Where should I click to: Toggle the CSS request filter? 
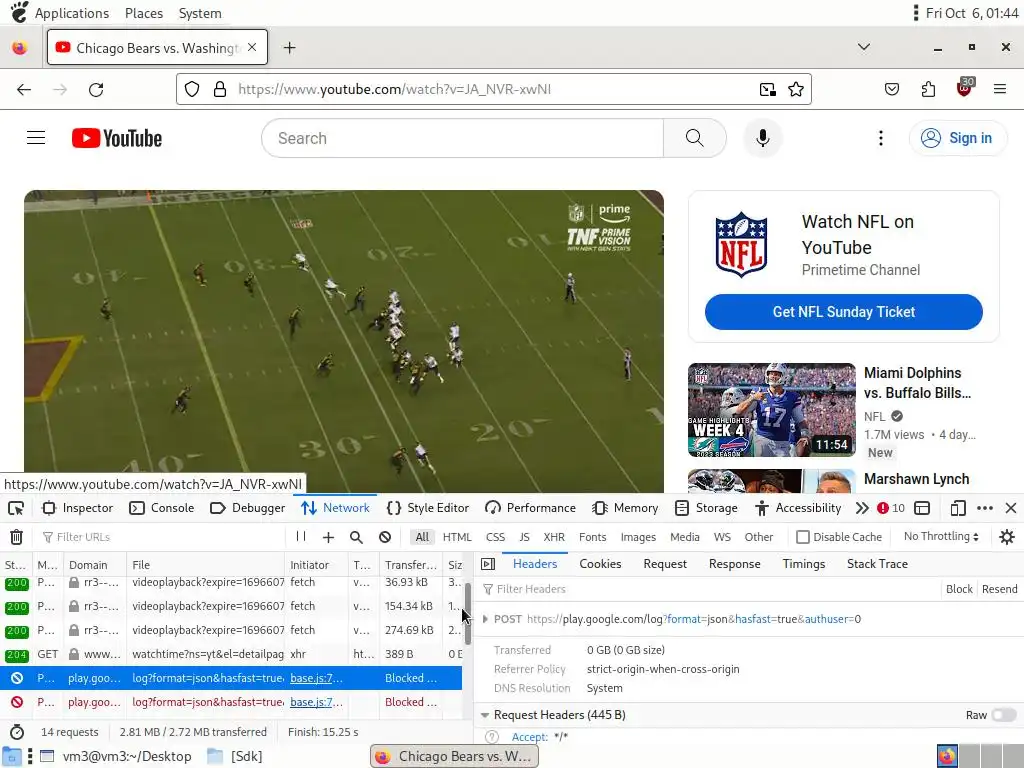coord(495,537)
